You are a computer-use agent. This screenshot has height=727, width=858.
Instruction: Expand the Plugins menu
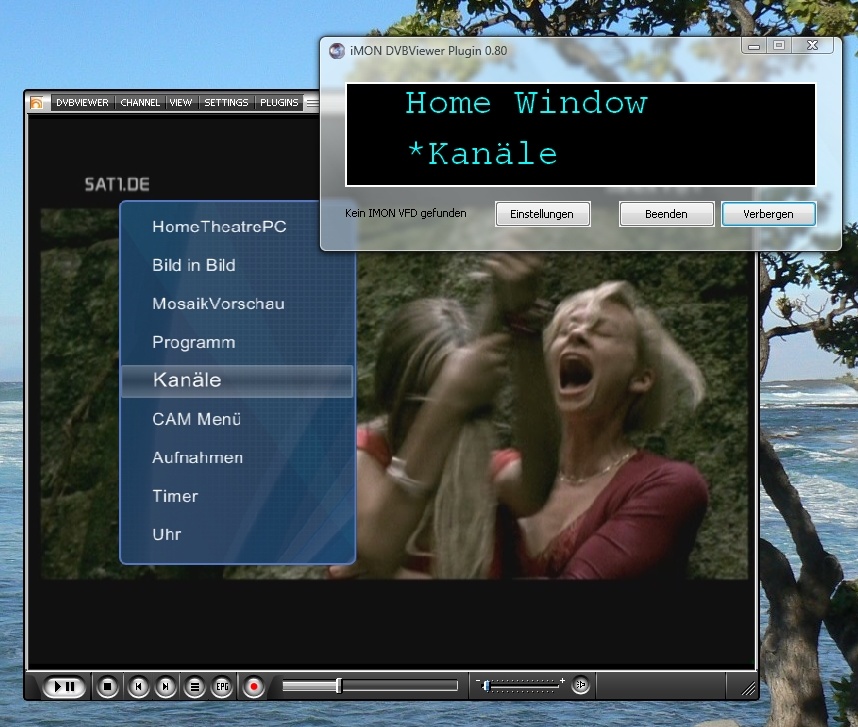point(279,102)
